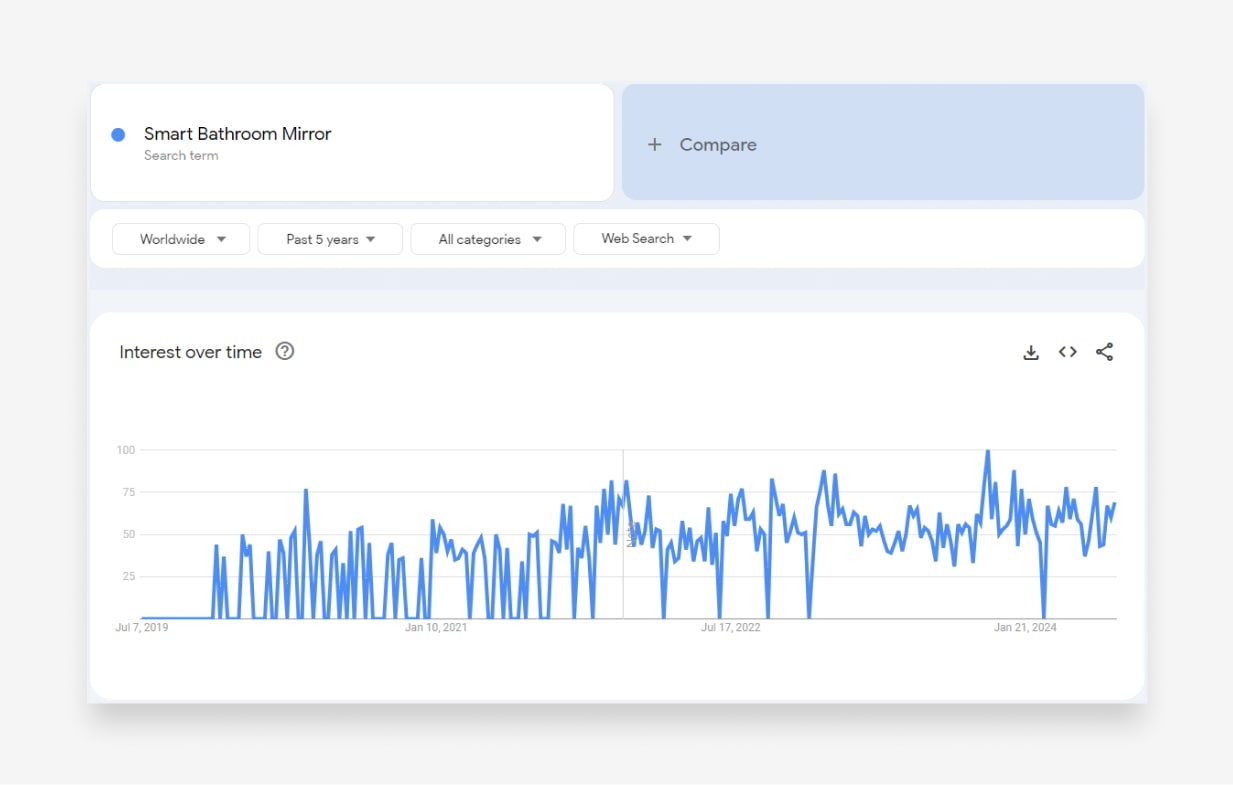Viewport: 1233px width, 785px height.
Task: Click the Jul 7, 2019 axis label
Action: tap(142, 628)
